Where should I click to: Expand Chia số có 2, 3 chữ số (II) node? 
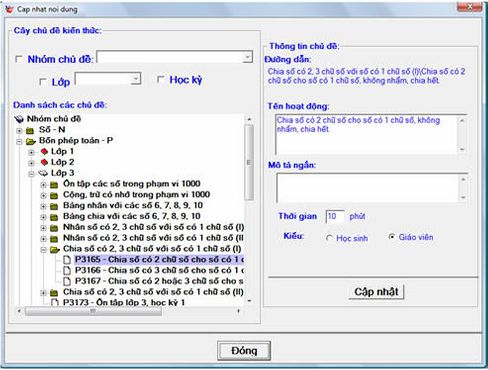pyautogui.click(x=43, y=293)
